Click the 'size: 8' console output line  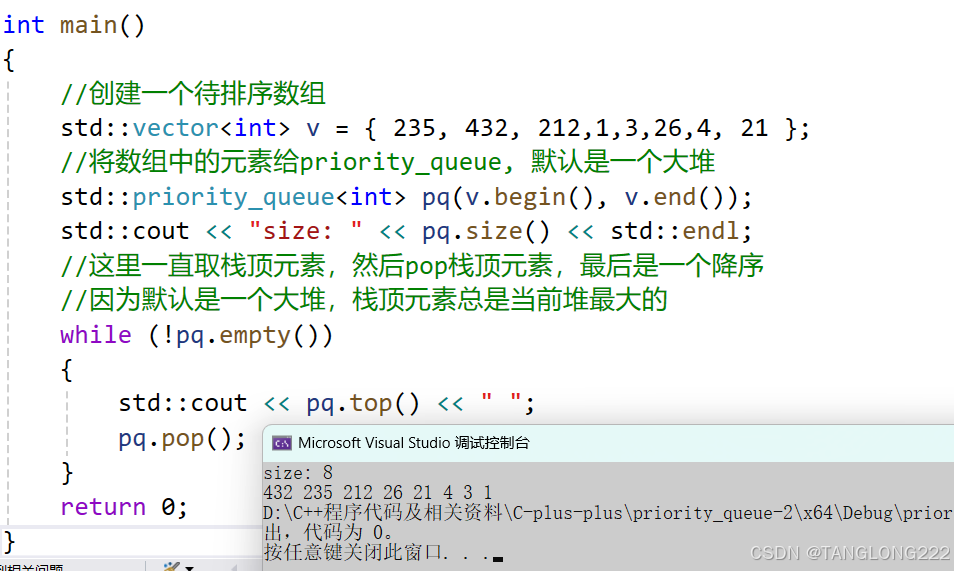(x=298, y=472)
